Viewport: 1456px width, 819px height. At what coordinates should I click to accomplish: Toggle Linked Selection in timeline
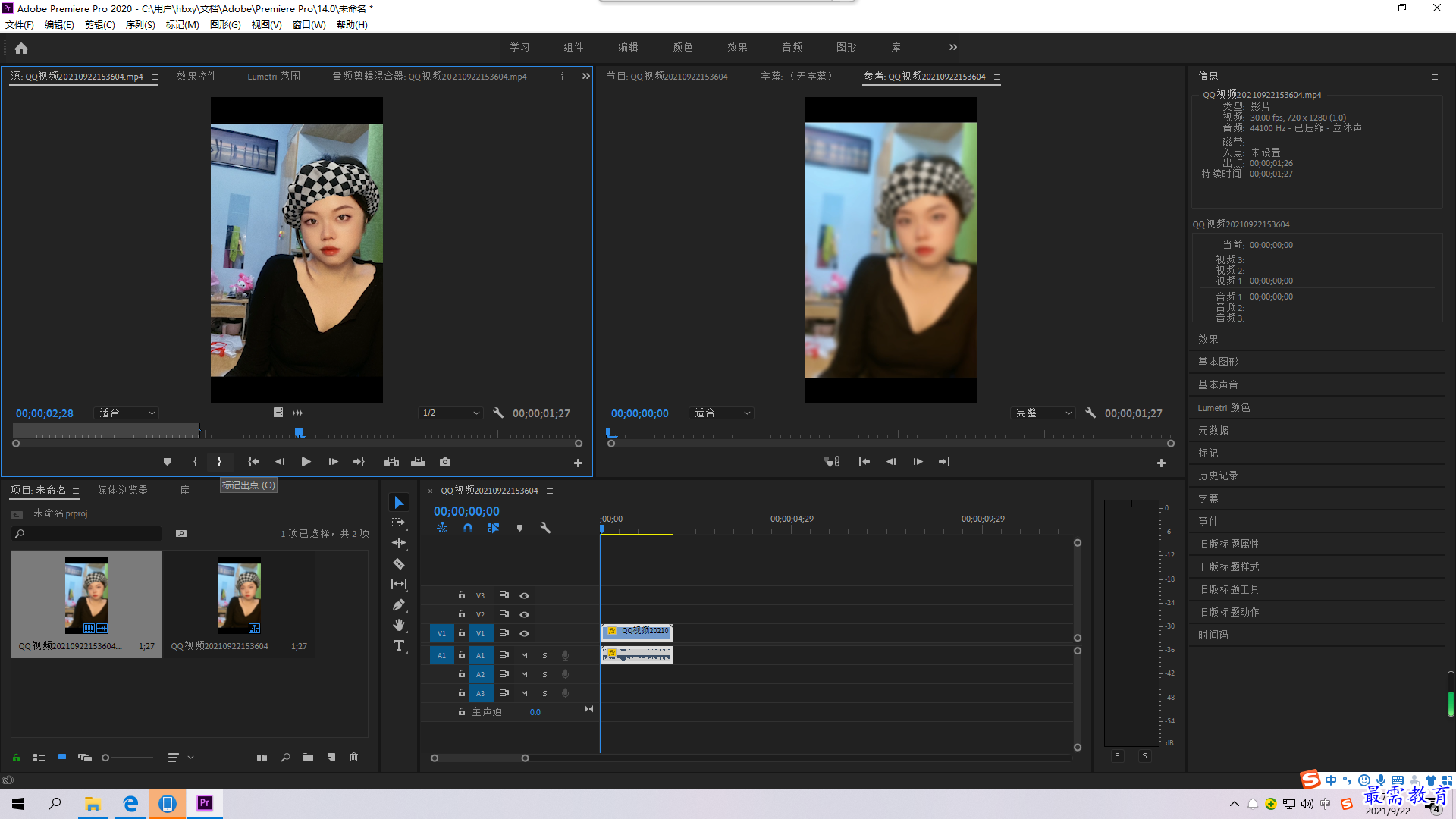pos(494,528)
